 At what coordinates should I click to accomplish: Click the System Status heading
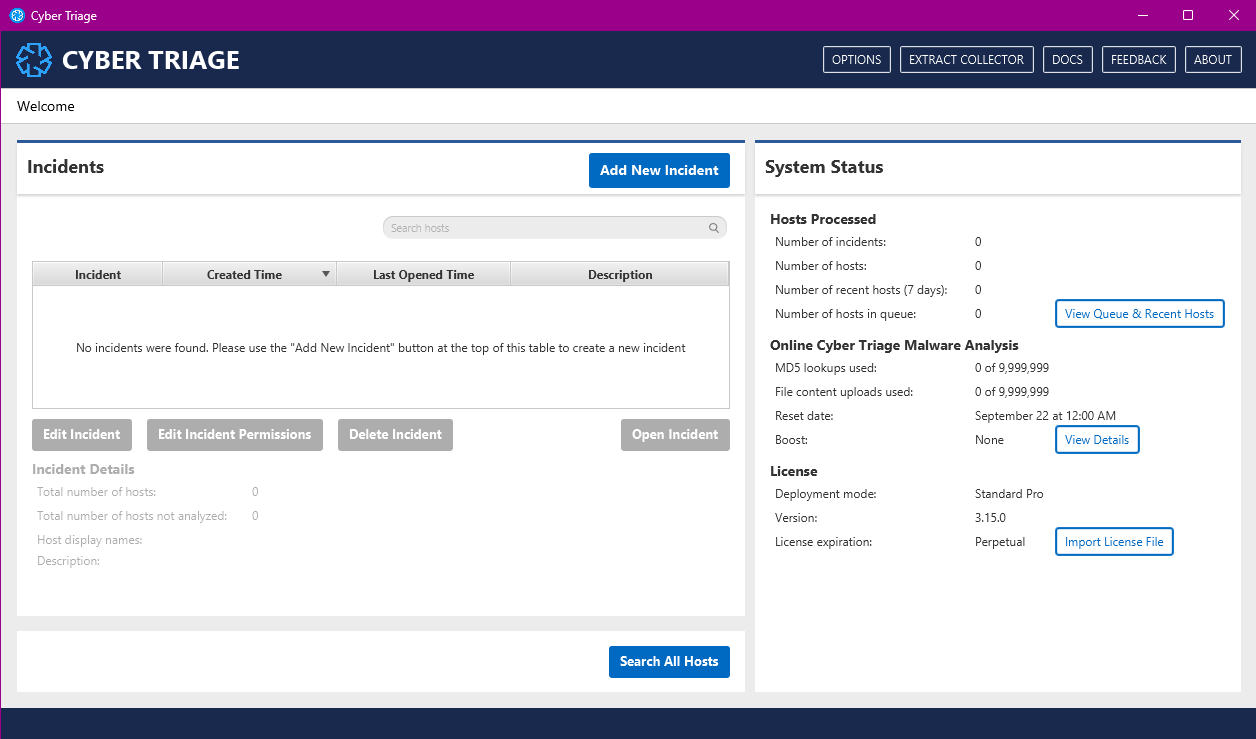(x=824, y=167)
